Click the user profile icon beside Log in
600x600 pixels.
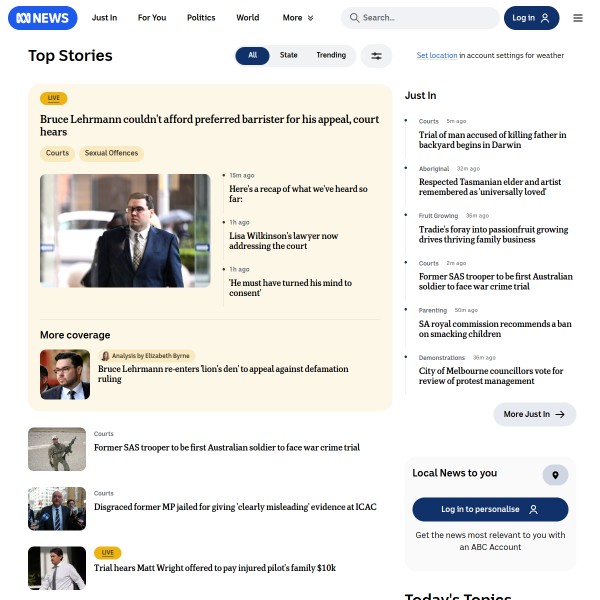tap(545, 18)
